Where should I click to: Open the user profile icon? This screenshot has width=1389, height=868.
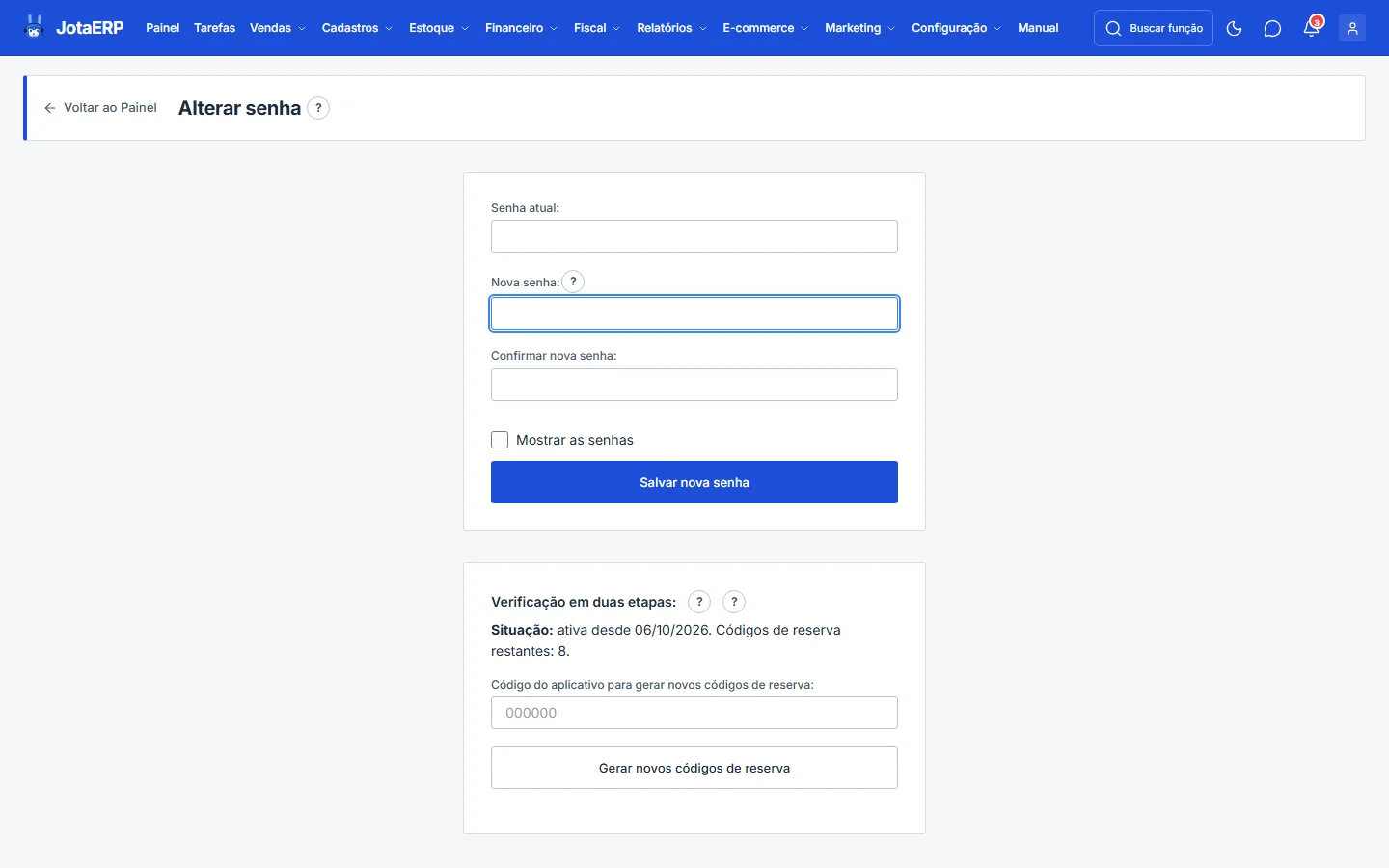[1352, 28]
